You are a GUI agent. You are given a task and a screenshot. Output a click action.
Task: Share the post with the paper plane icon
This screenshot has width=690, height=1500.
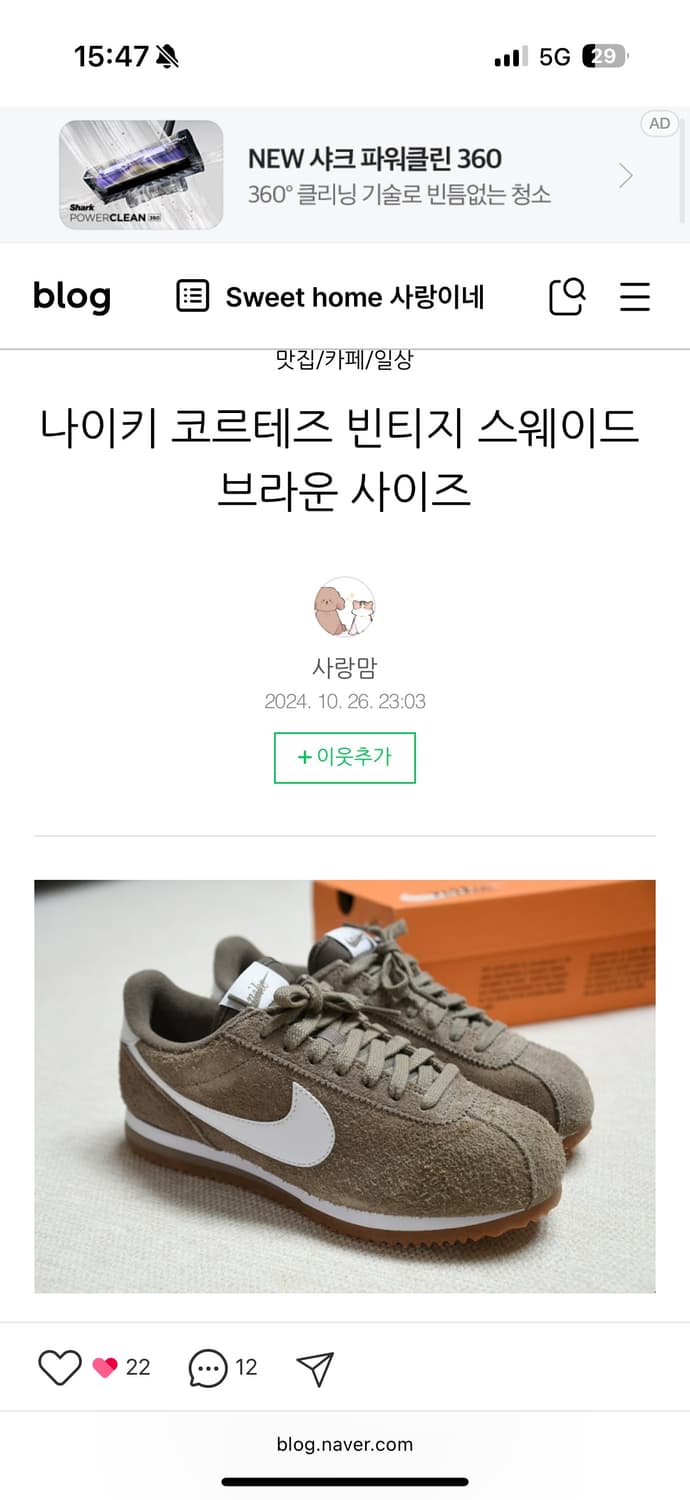tap(315, 1368)
